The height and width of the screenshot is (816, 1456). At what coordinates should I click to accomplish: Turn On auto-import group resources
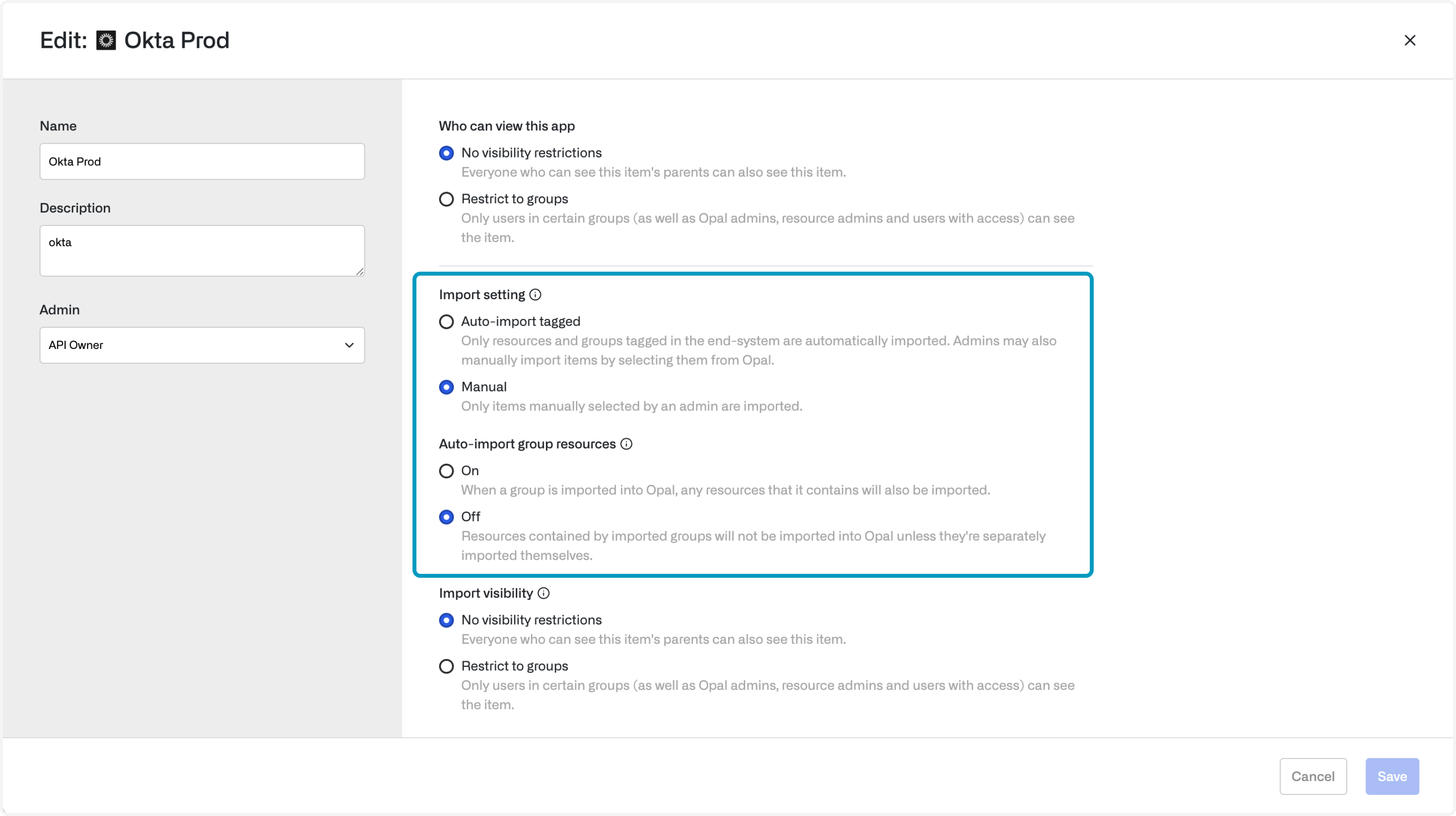pos(446,471)
